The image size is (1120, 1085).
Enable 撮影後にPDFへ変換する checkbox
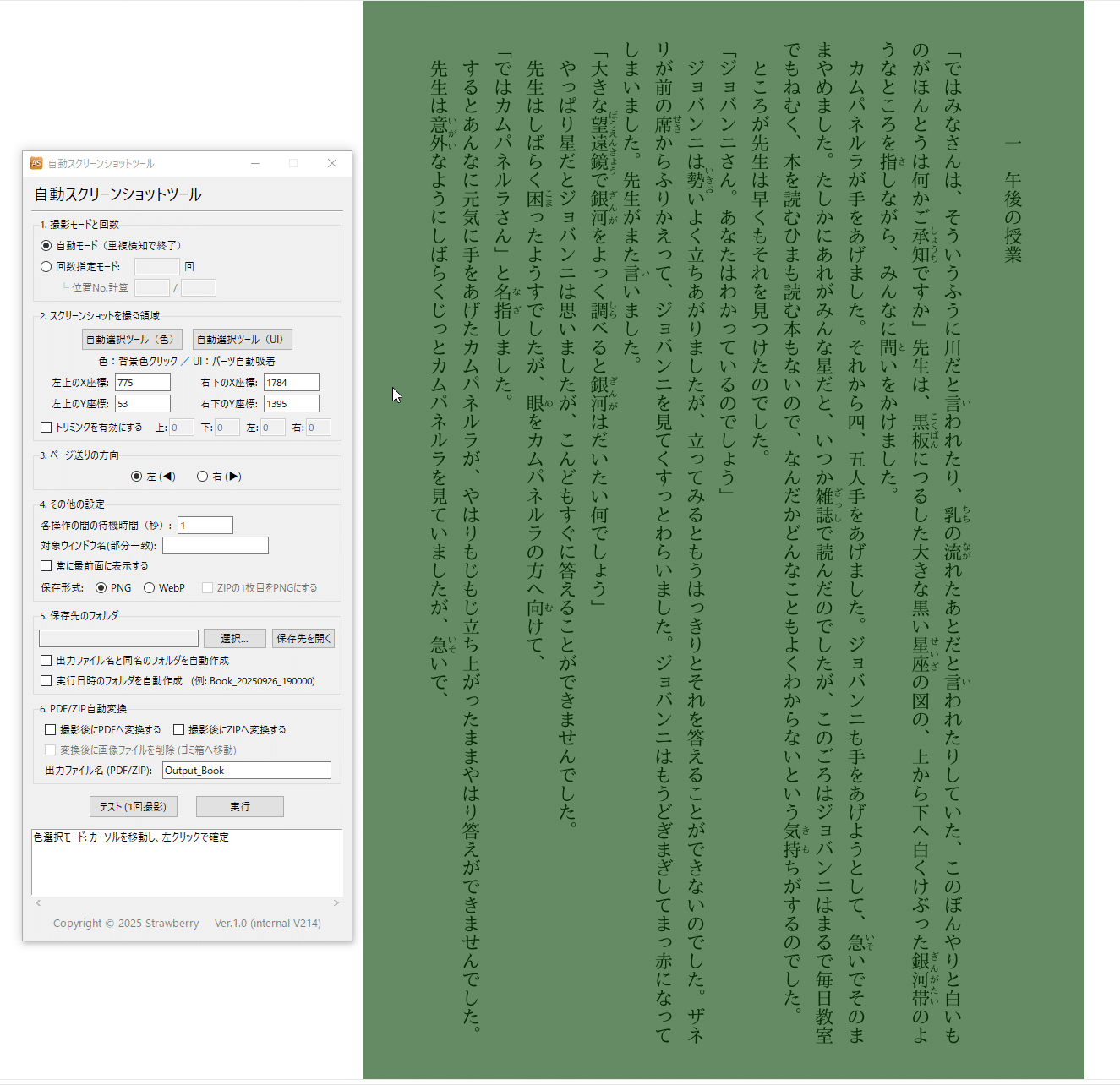tap(51, 730)
